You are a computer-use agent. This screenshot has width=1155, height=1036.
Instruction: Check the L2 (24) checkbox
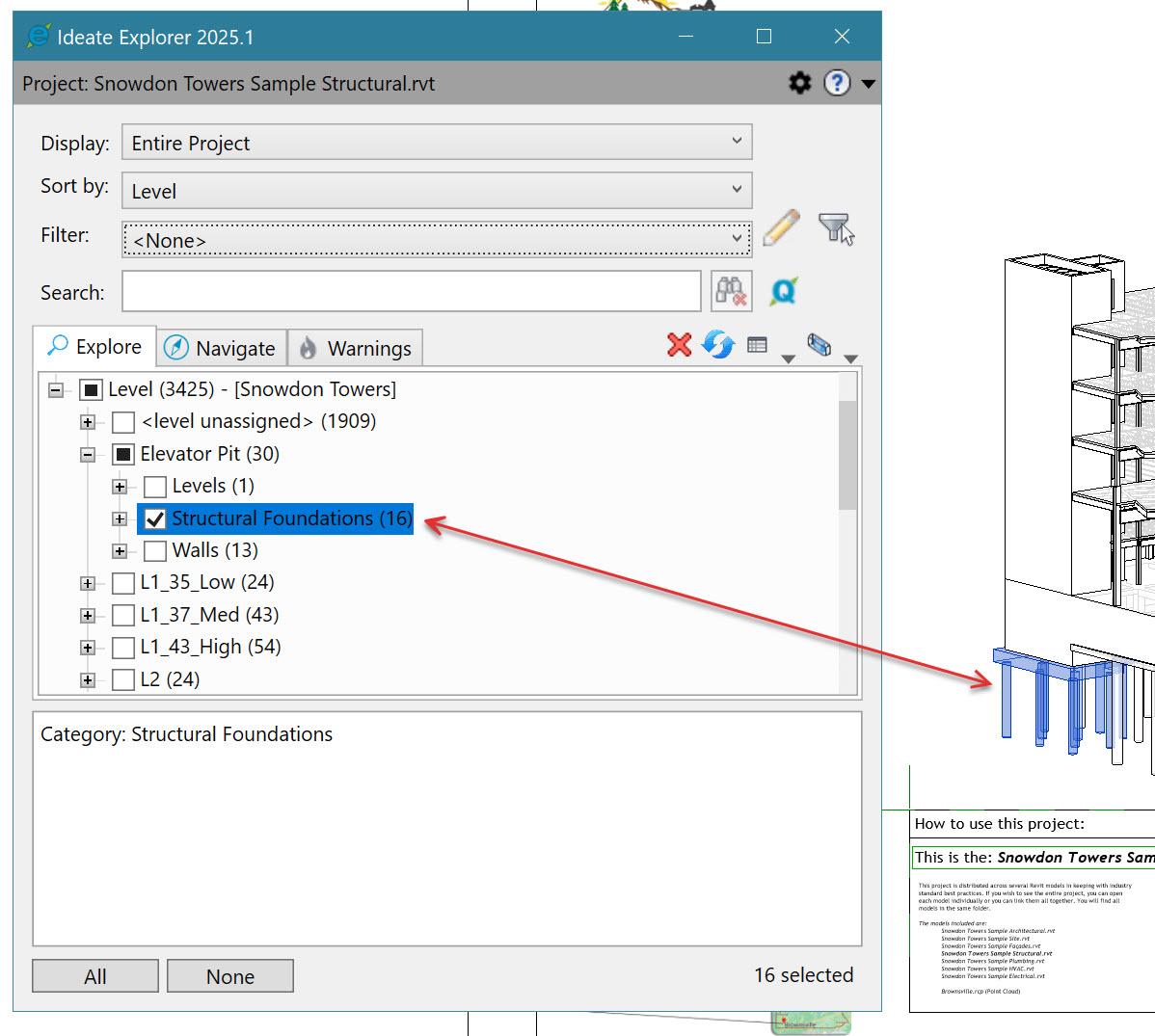pyautogui.click(x=123, y=679)
